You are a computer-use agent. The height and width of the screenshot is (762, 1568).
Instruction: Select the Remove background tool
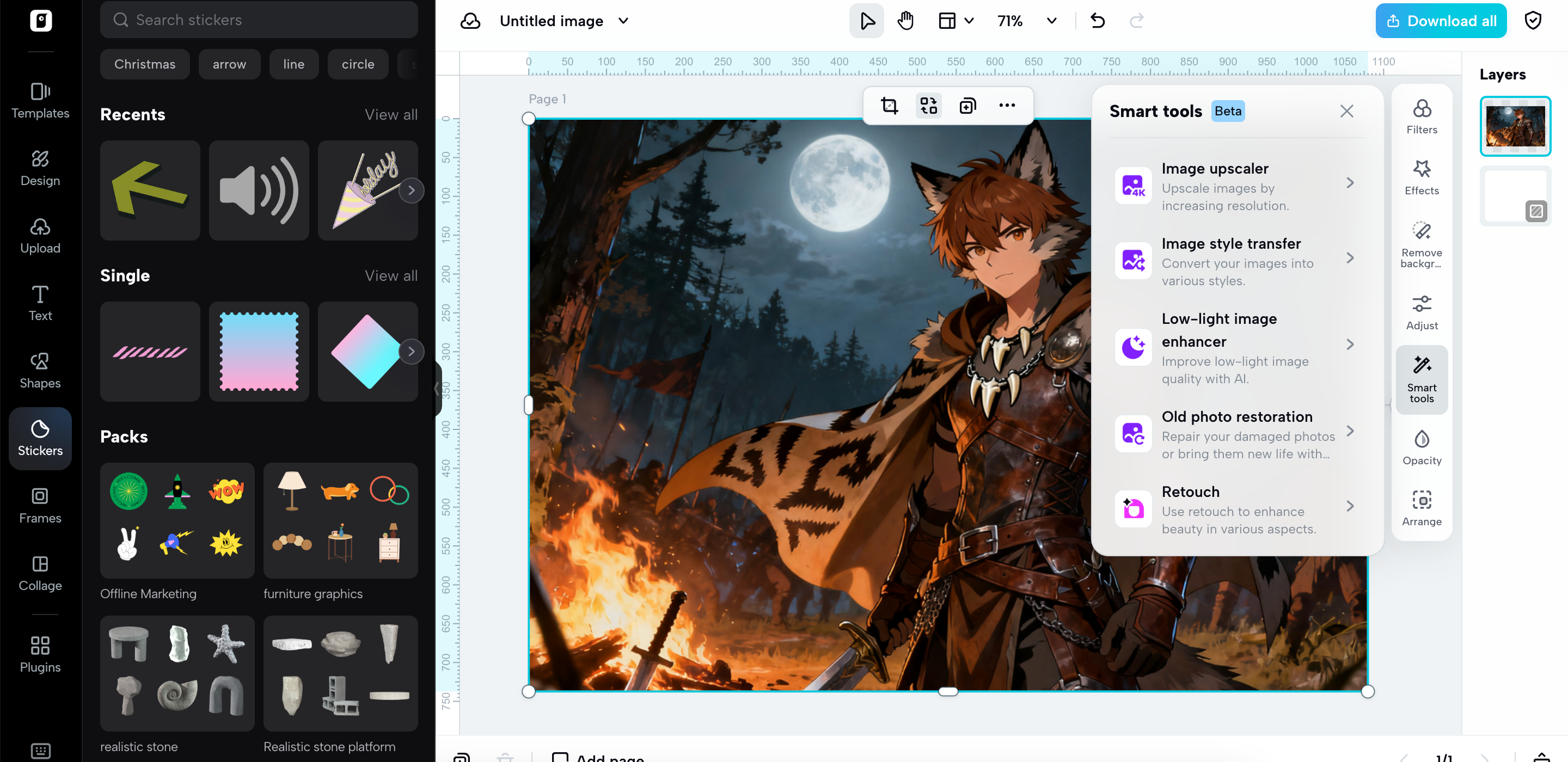point(1422,242)
